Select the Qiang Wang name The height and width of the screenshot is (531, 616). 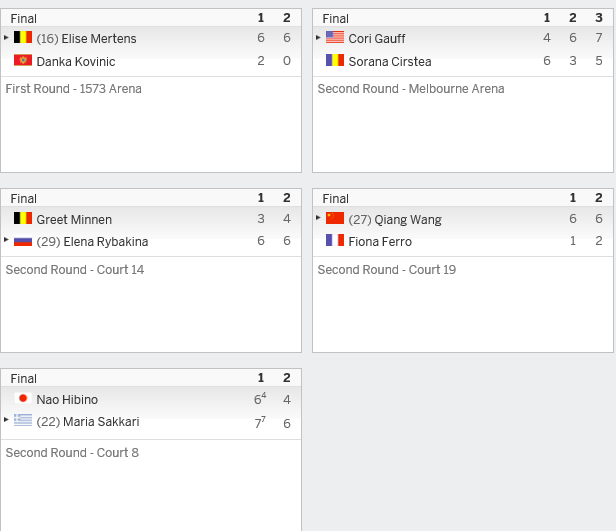click(x=408, y=220)
